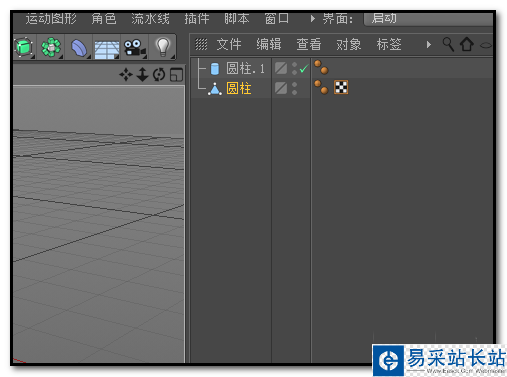
Task: Add a camera with the camera icon
Action: [134, 48]
